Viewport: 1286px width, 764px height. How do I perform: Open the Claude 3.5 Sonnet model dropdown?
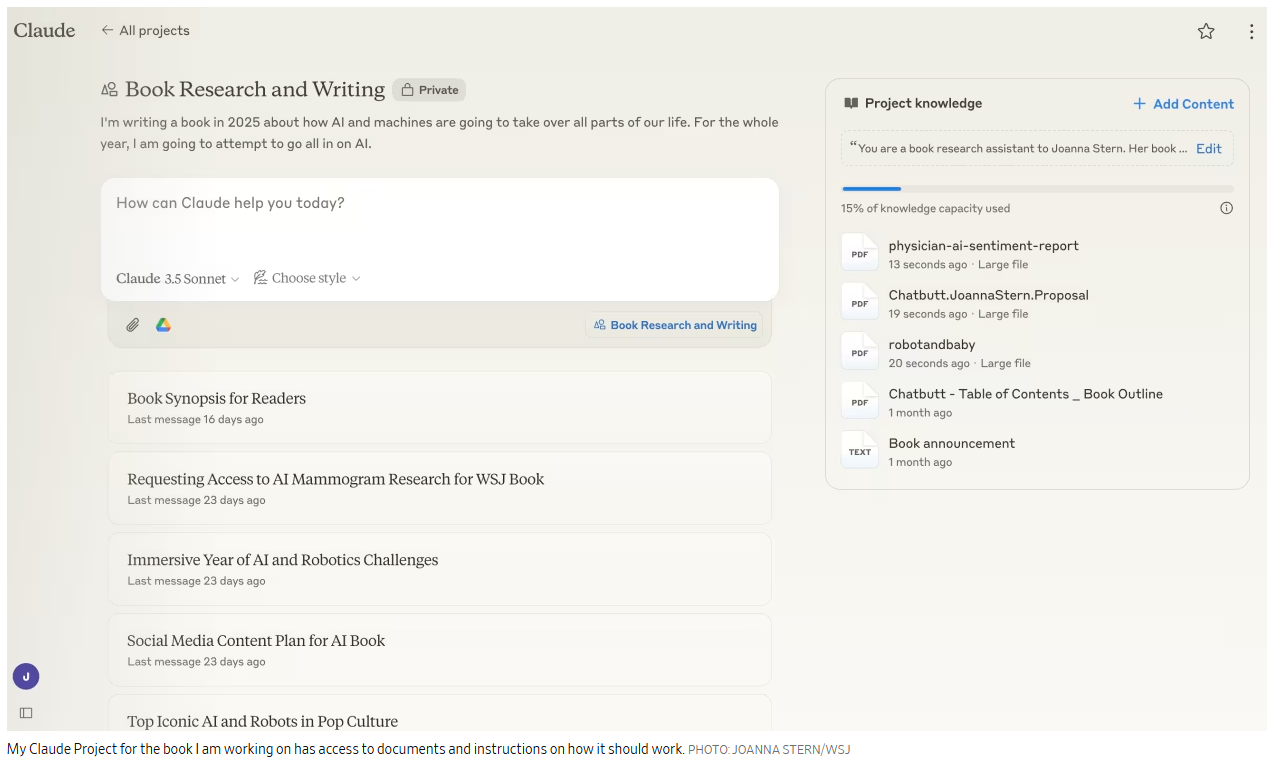(177, 278)
